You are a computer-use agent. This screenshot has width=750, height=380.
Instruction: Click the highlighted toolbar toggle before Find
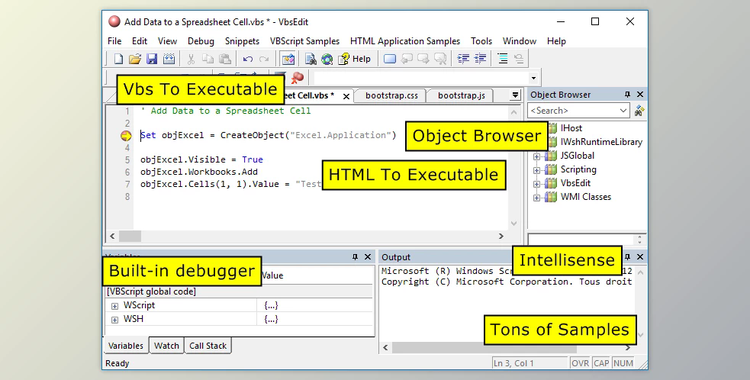[288, 59]
